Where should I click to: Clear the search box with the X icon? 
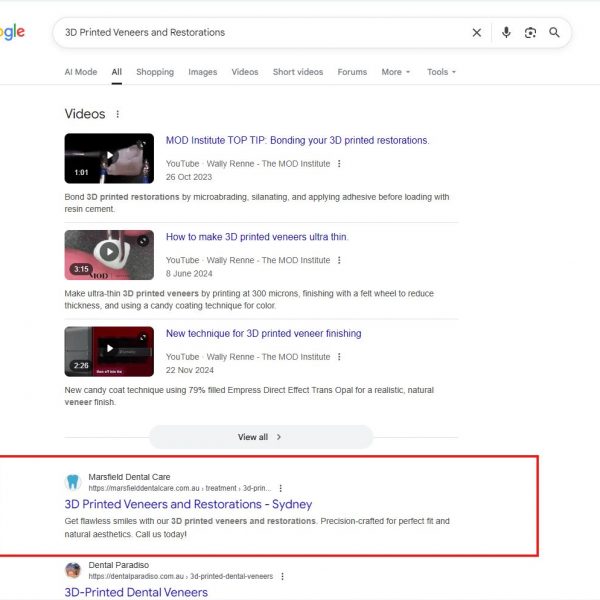tap(476, 33)
